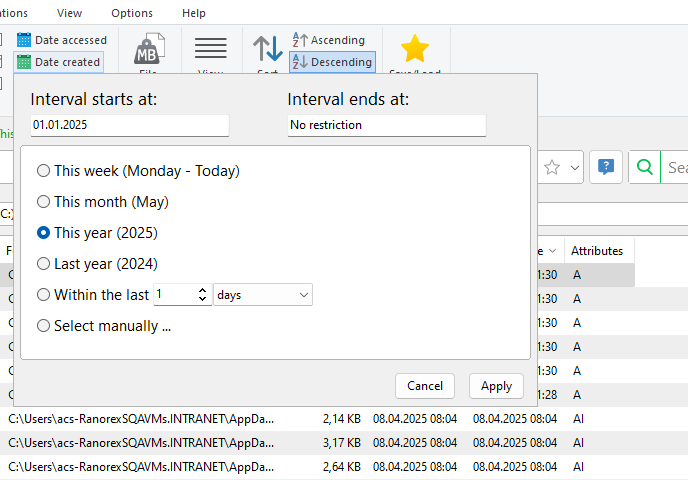Open the days unit dropdown

click(x=263, y=295)
